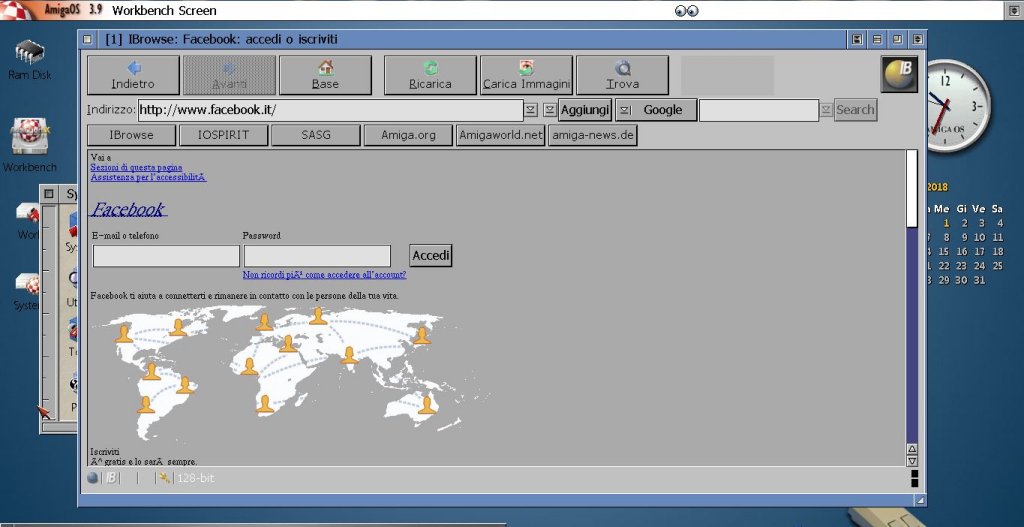Click the Indietro back button

click(133, 75)
